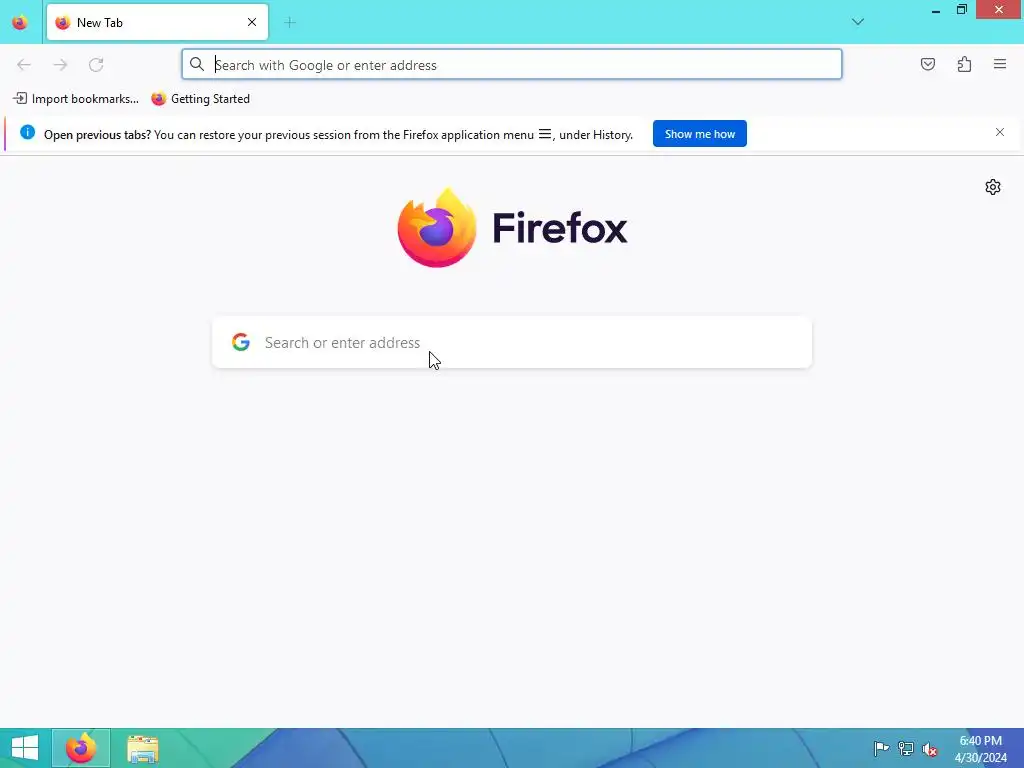
Task: Click the Search or enter address box
Action: [x=512, y=342]
